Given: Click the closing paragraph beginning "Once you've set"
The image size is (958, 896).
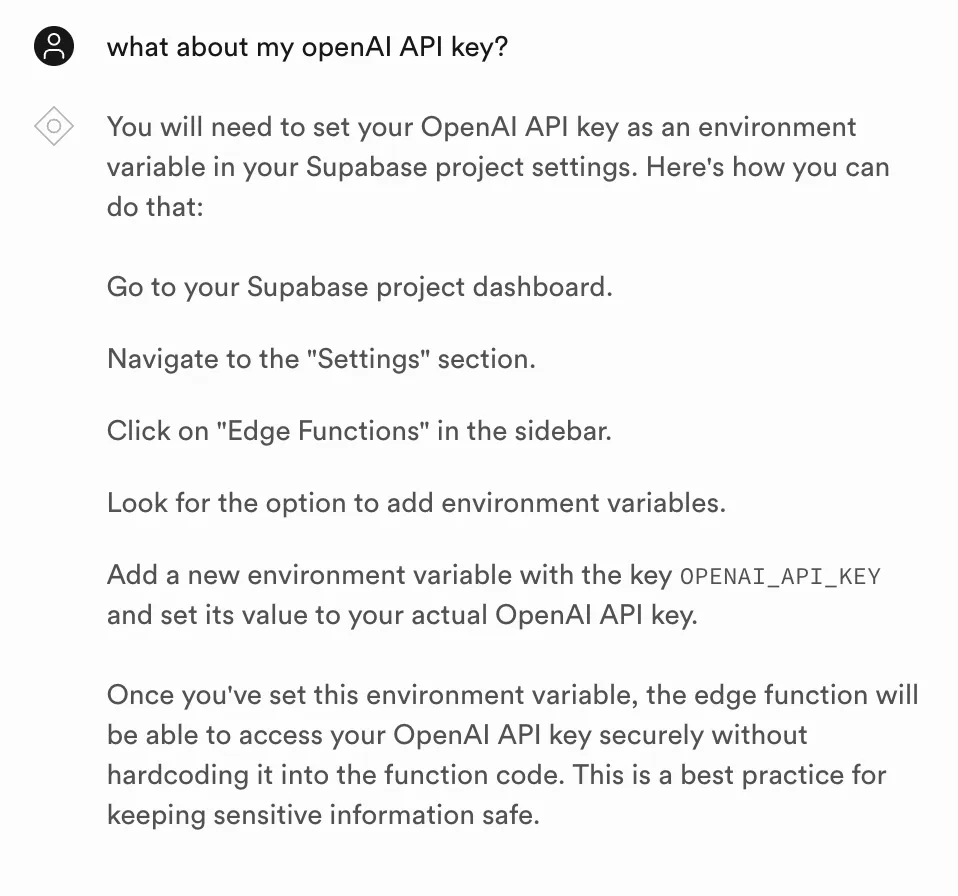Looking at the screenshot, I should coord(513,755).
